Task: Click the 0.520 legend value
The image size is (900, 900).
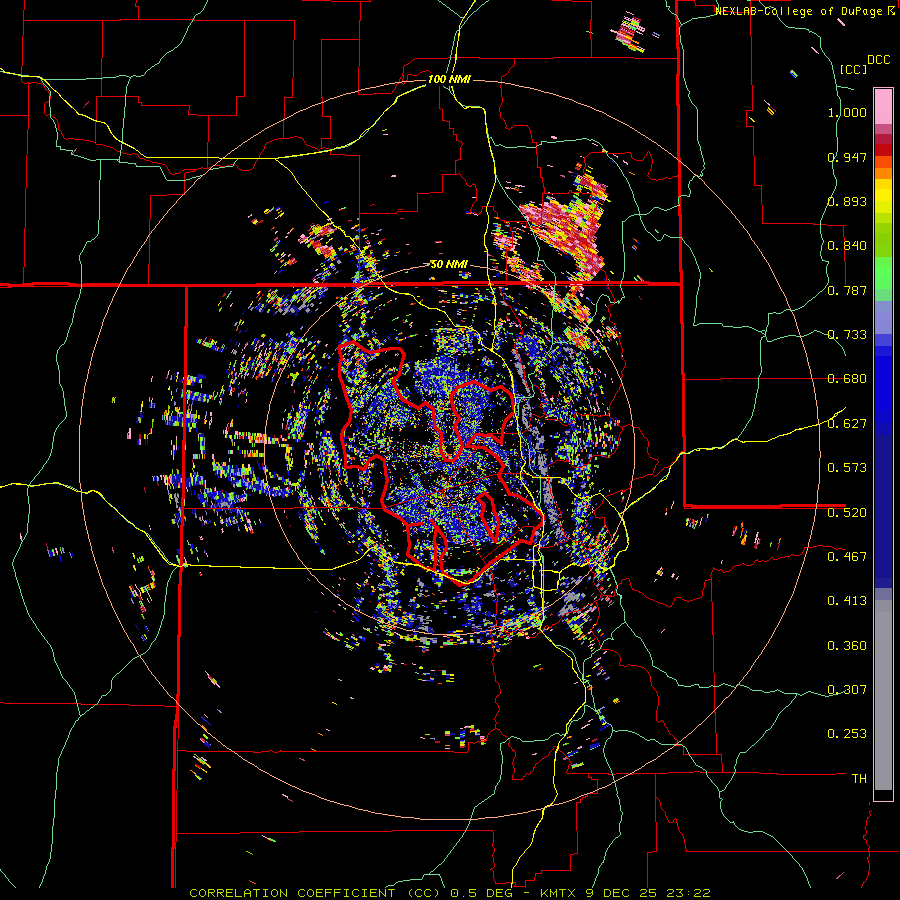Action: coord(847,513)
